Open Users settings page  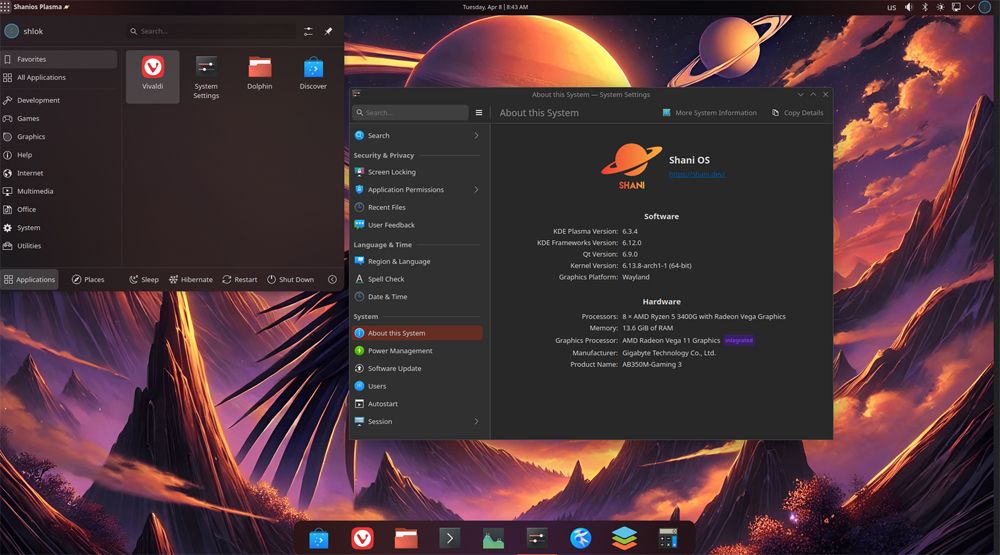click(x=417, y=386)
